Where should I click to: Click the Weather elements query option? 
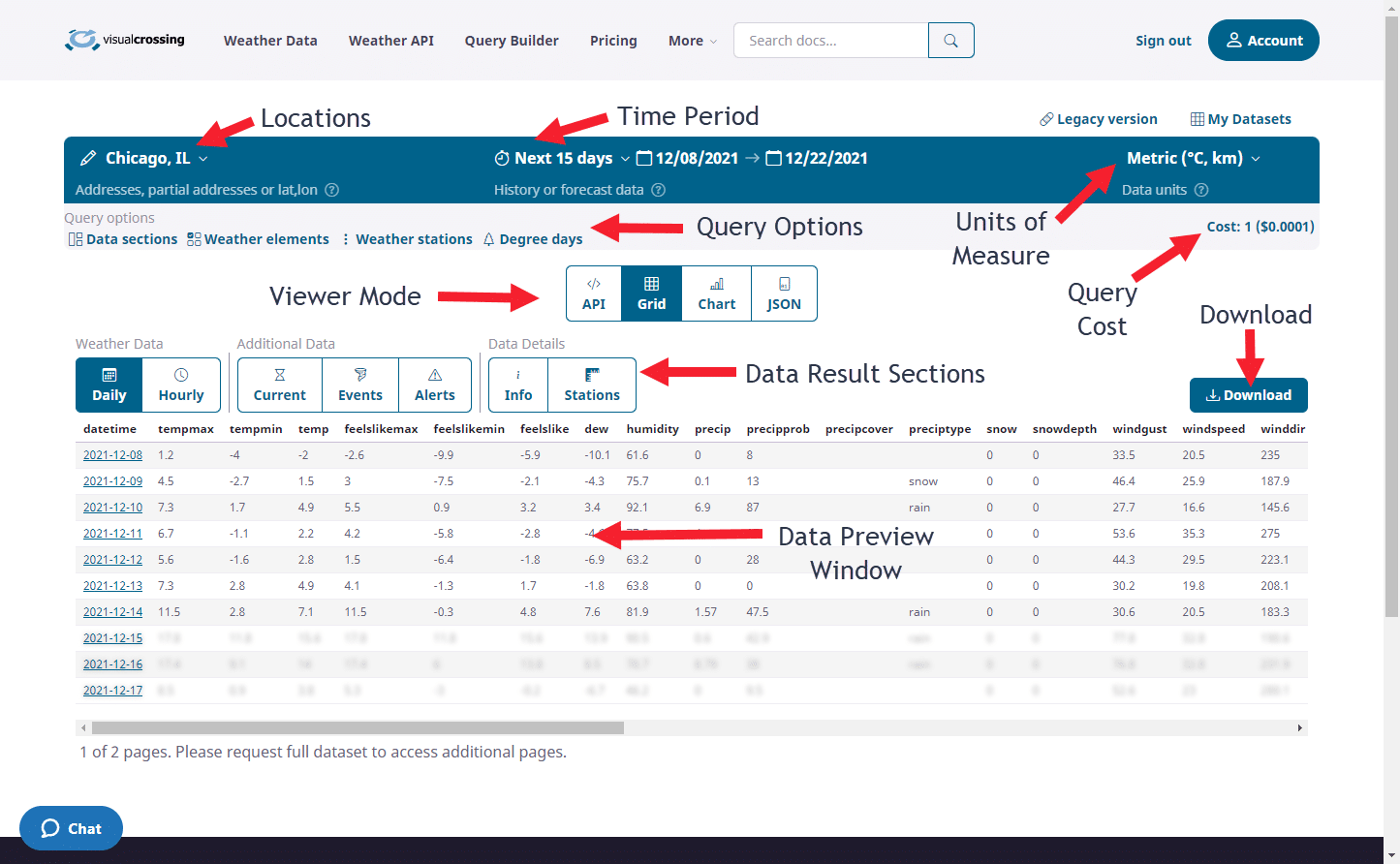(x=258, y=238)
